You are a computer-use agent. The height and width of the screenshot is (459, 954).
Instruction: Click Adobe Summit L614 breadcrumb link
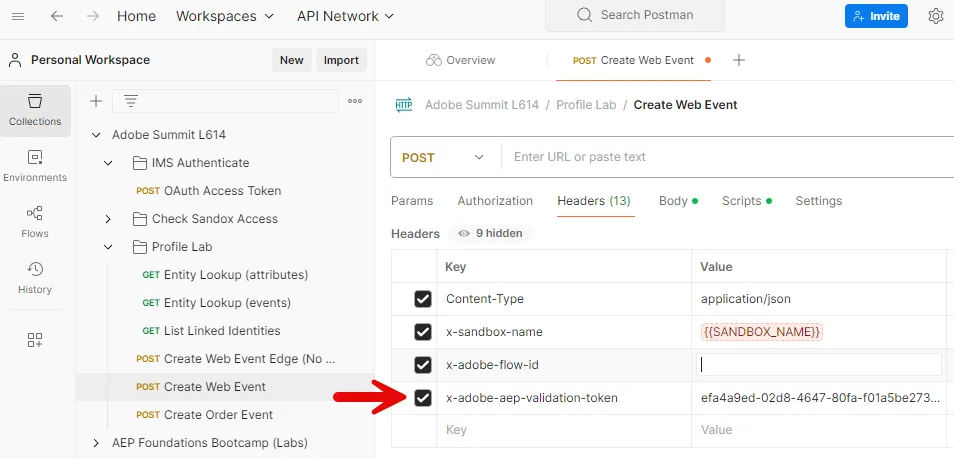tap(482, 105)
